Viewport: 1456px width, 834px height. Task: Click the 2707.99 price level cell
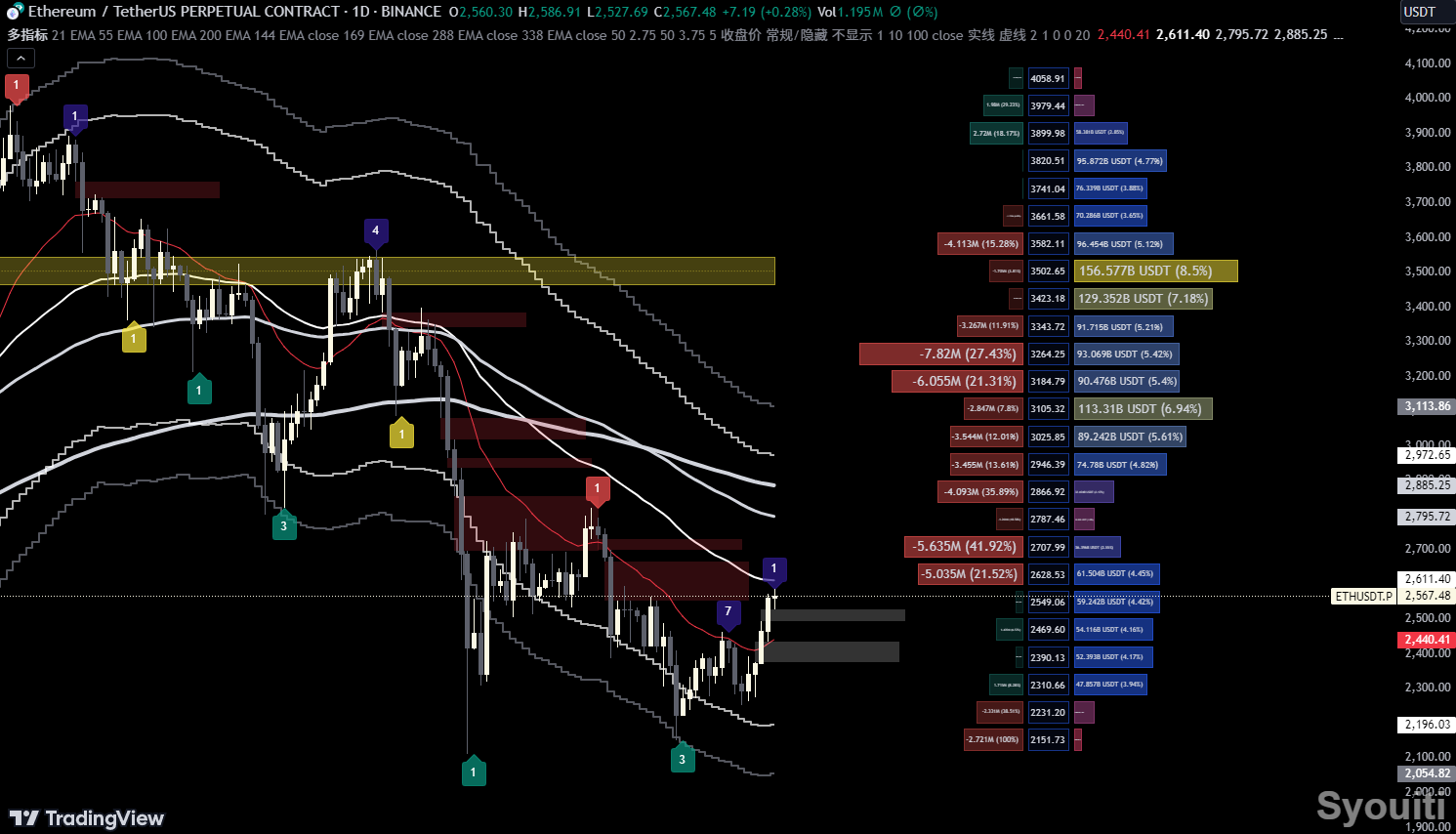(x=1048, y=547)
